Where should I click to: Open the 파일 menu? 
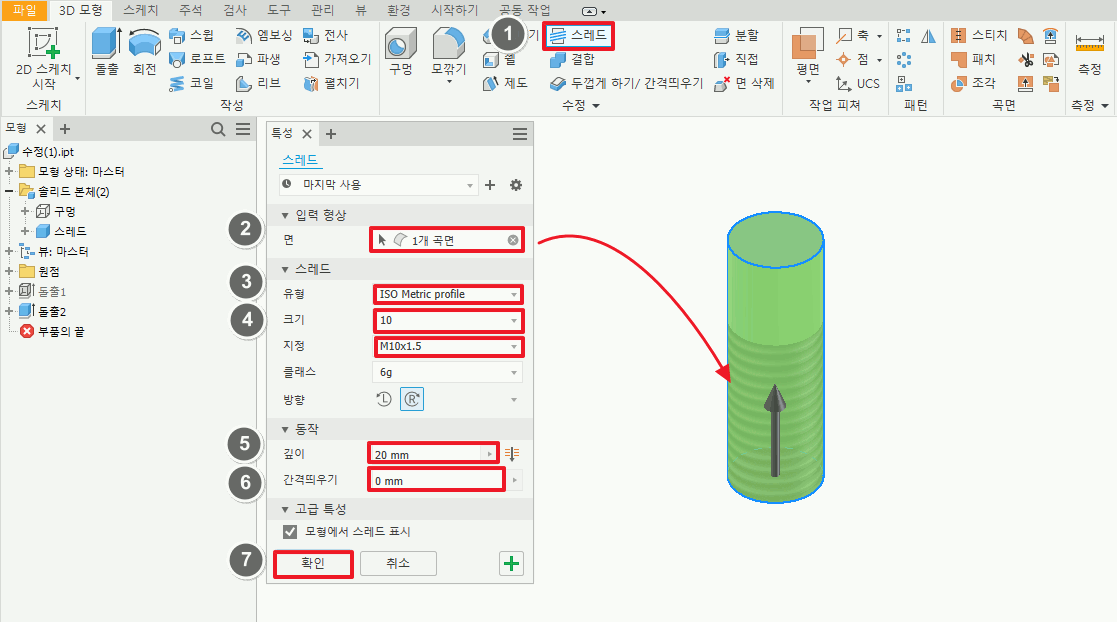[x=24, y=10]
